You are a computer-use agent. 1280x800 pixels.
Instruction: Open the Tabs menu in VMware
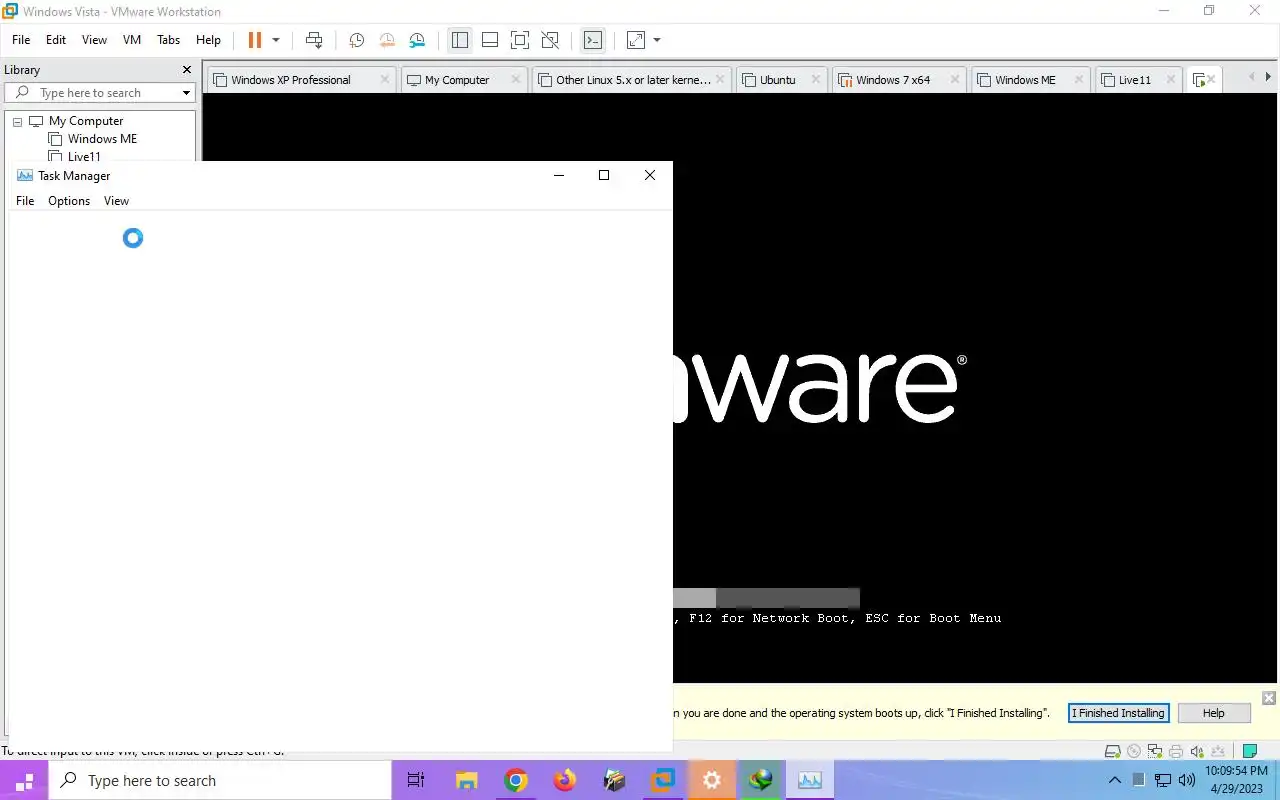[169, 40]
